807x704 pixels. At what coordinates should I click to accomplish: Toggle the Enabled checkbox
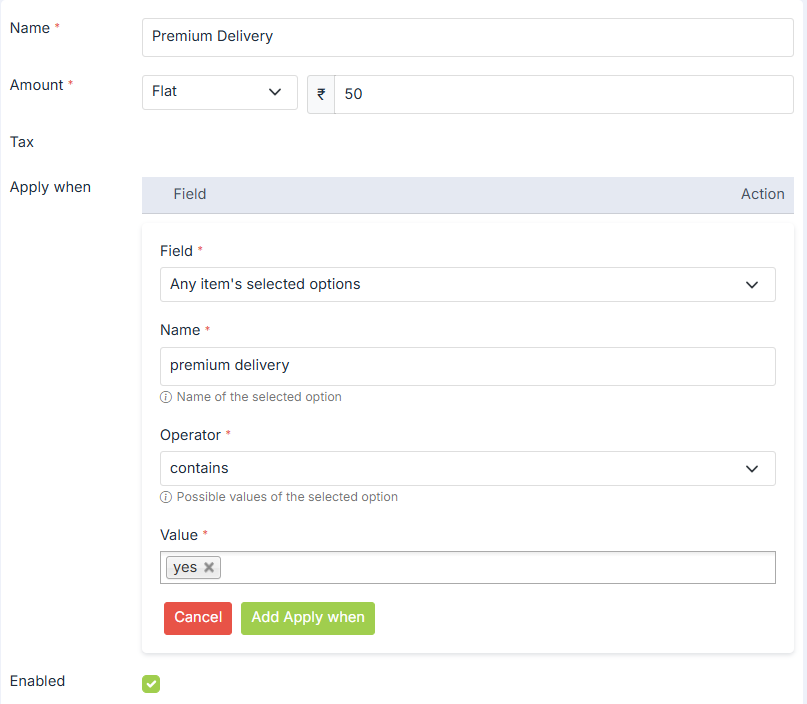tap(151, 684)
